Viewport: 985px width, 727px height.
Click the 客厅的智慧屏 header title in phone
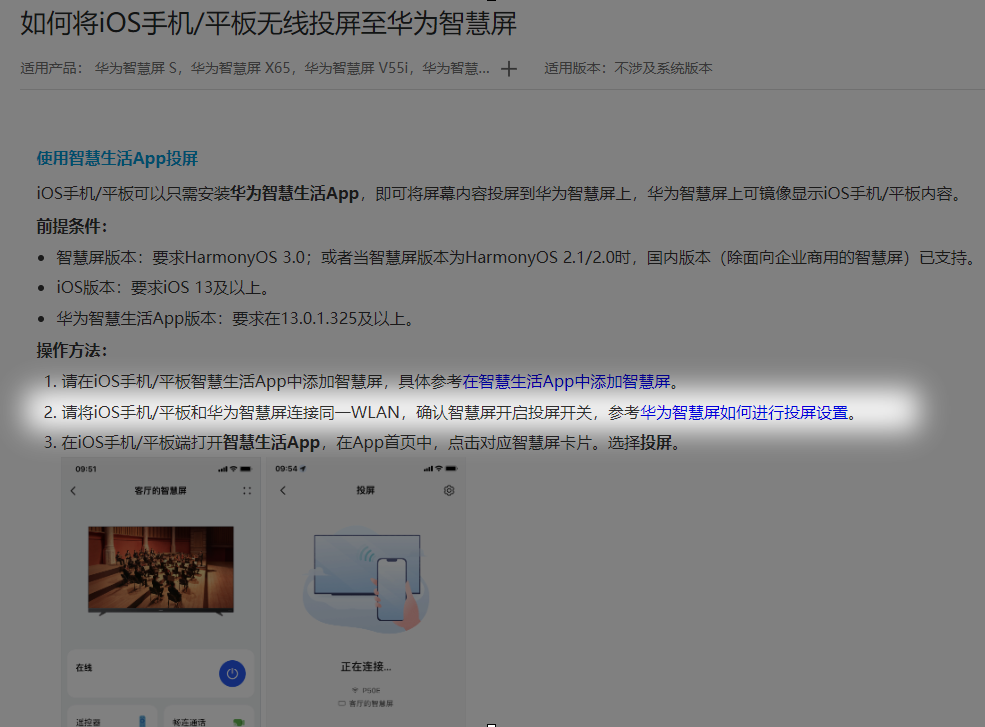160,491
